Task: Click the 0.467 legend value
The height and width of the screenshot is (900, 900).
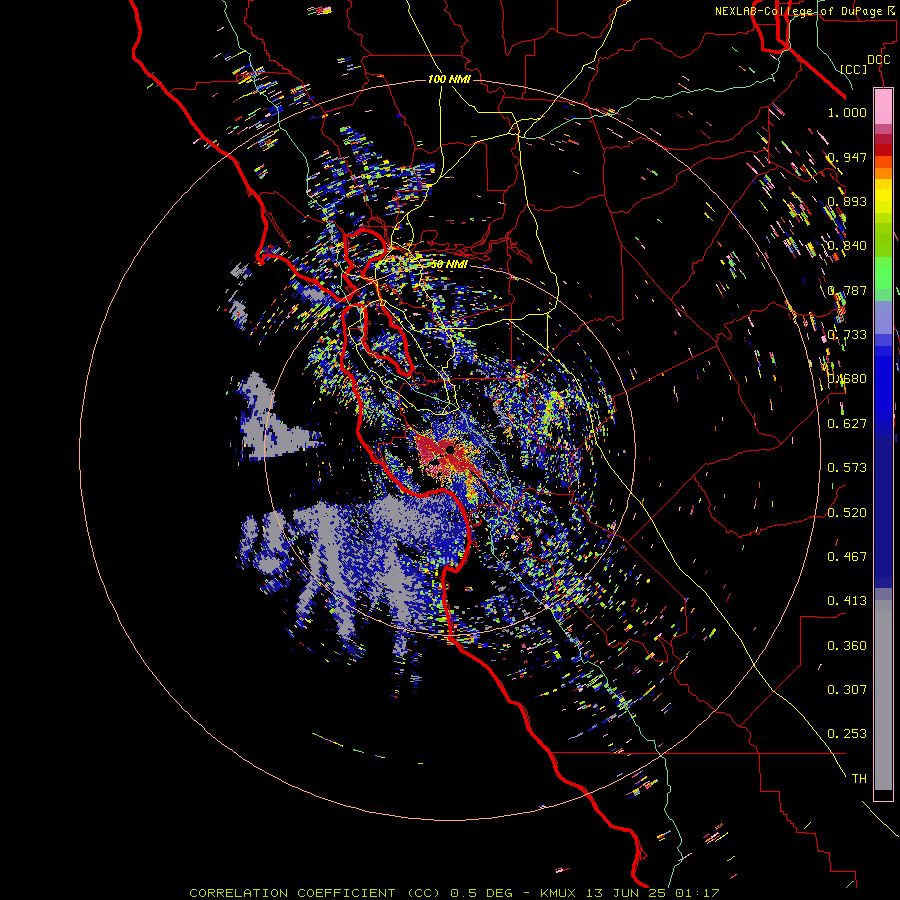Action: pos(847,557)
